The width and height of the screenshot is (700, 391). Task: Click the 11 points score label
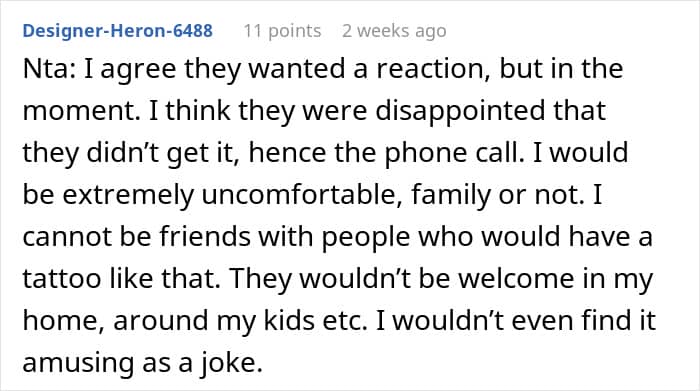click(282, 31)
